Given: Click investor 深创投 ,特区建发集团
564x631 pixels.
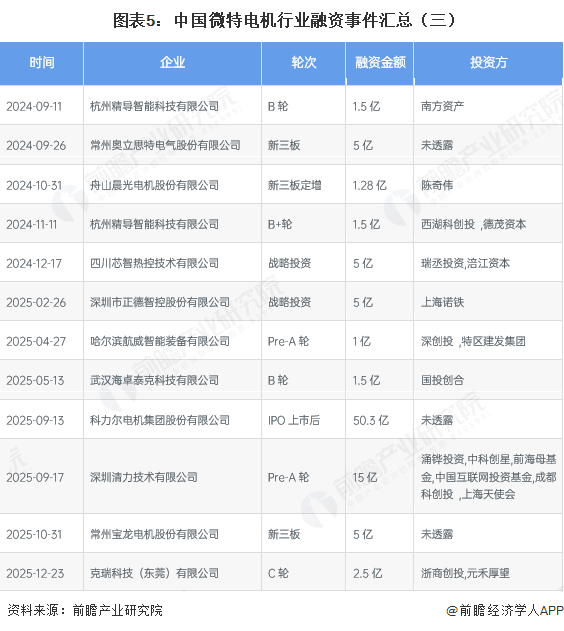Looking at the screenshot, I should tap(473, 341).
